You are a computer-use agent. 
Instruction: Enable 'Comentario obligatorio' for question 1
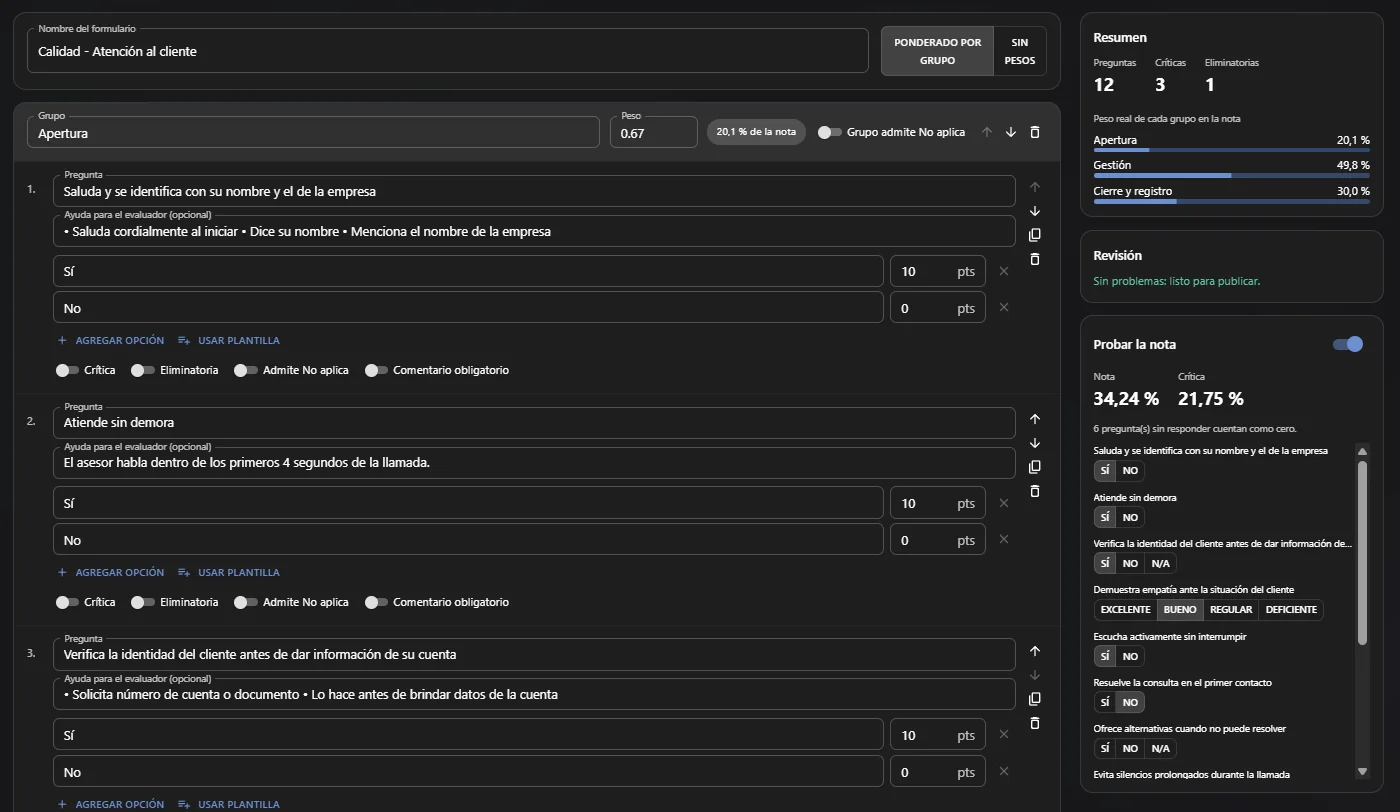376,370
